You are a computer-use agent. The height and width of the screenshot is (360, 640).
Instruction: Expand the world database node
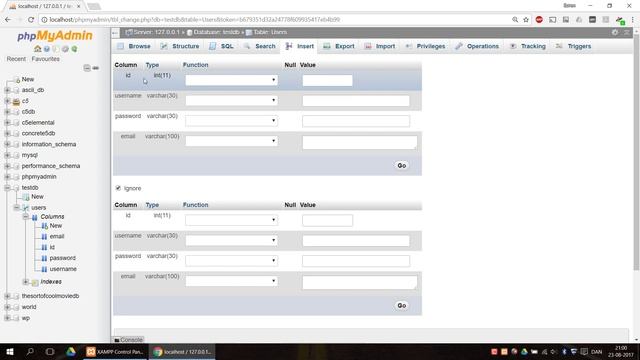pos(7,307)
